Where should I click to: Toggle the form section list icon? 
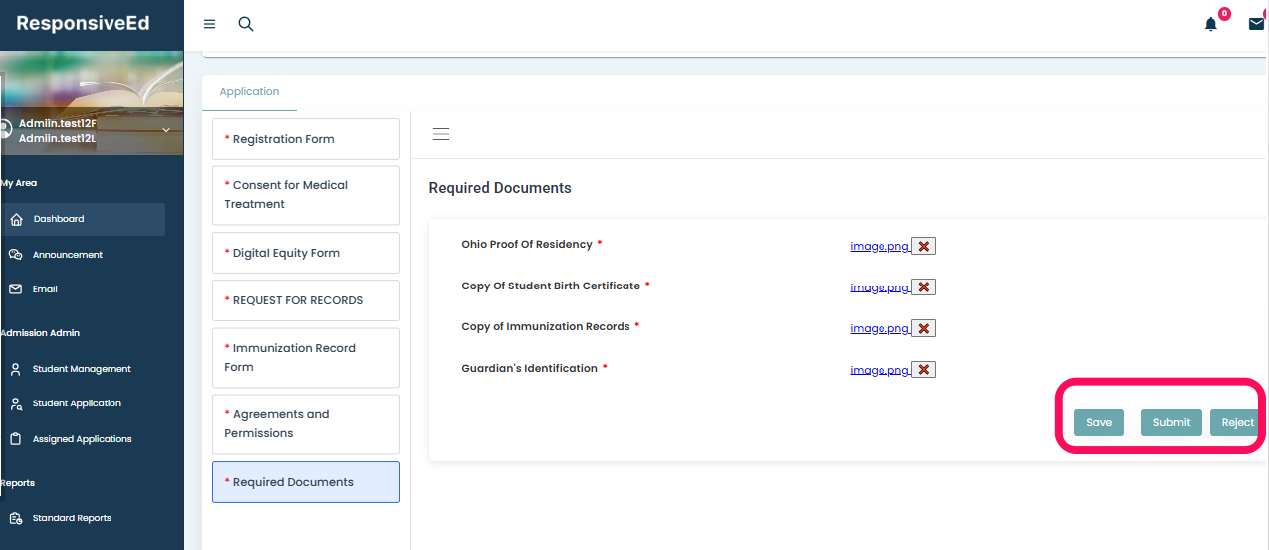(441, 134)
